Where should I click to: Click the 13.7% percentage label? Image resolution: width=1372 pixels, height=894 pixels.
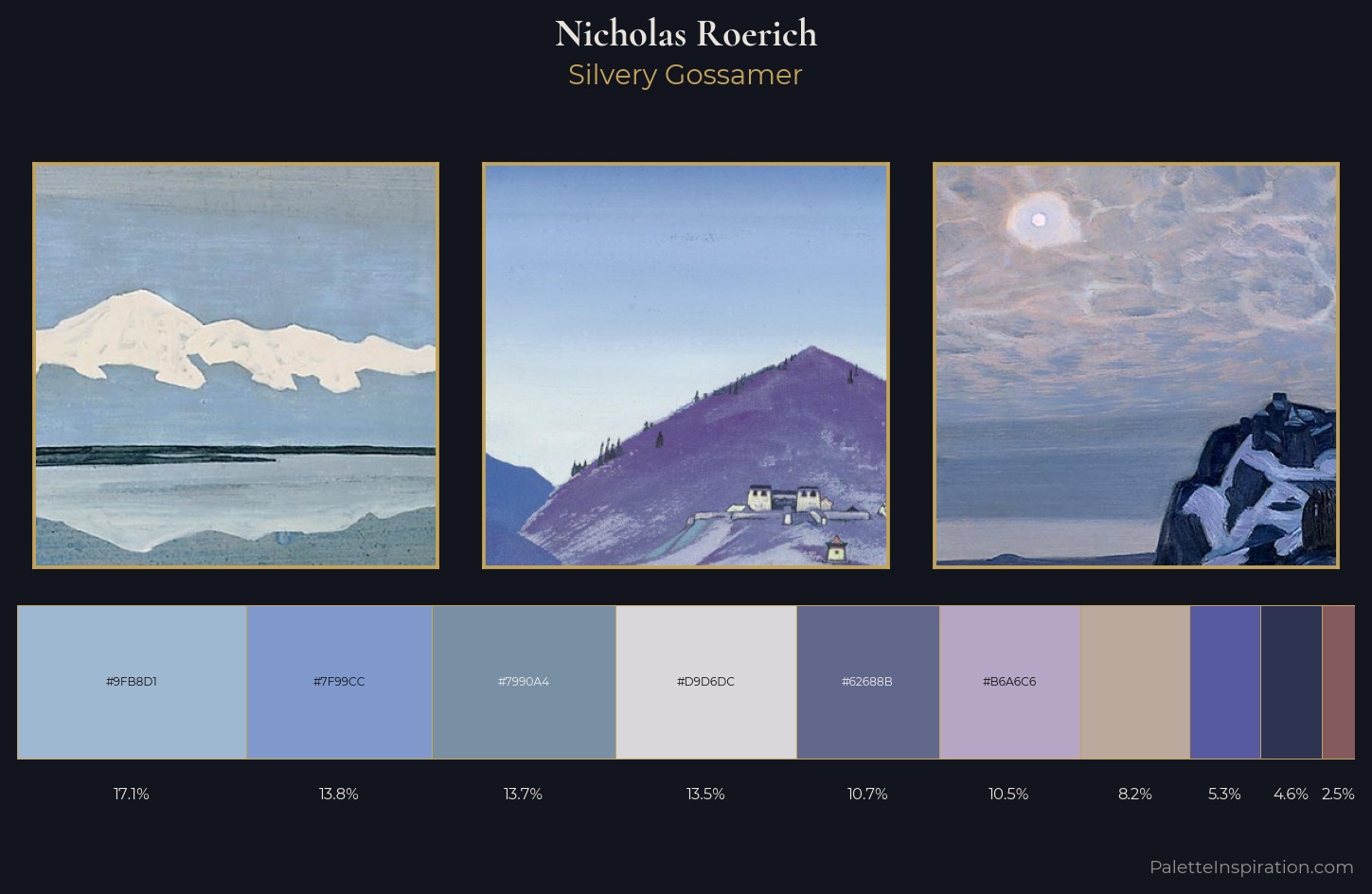523,794
